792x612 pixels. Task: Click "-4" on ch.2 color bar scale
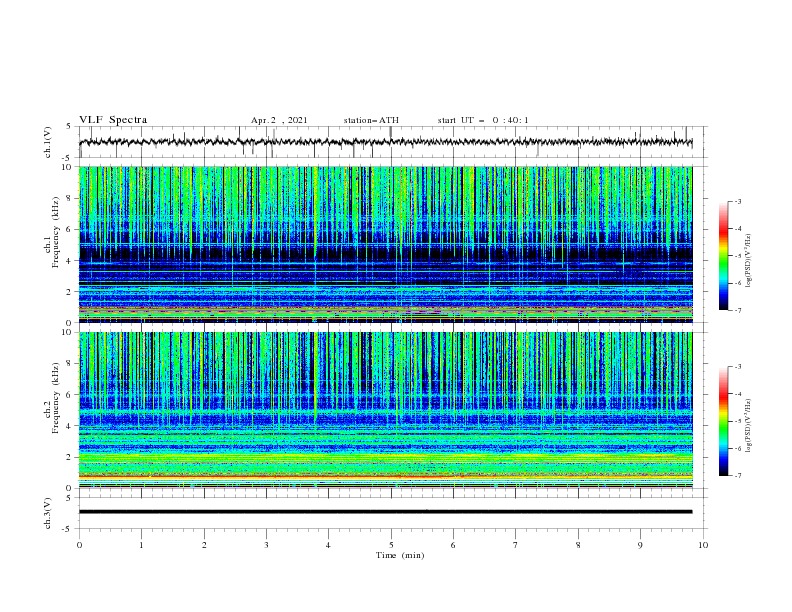[737, 394]
